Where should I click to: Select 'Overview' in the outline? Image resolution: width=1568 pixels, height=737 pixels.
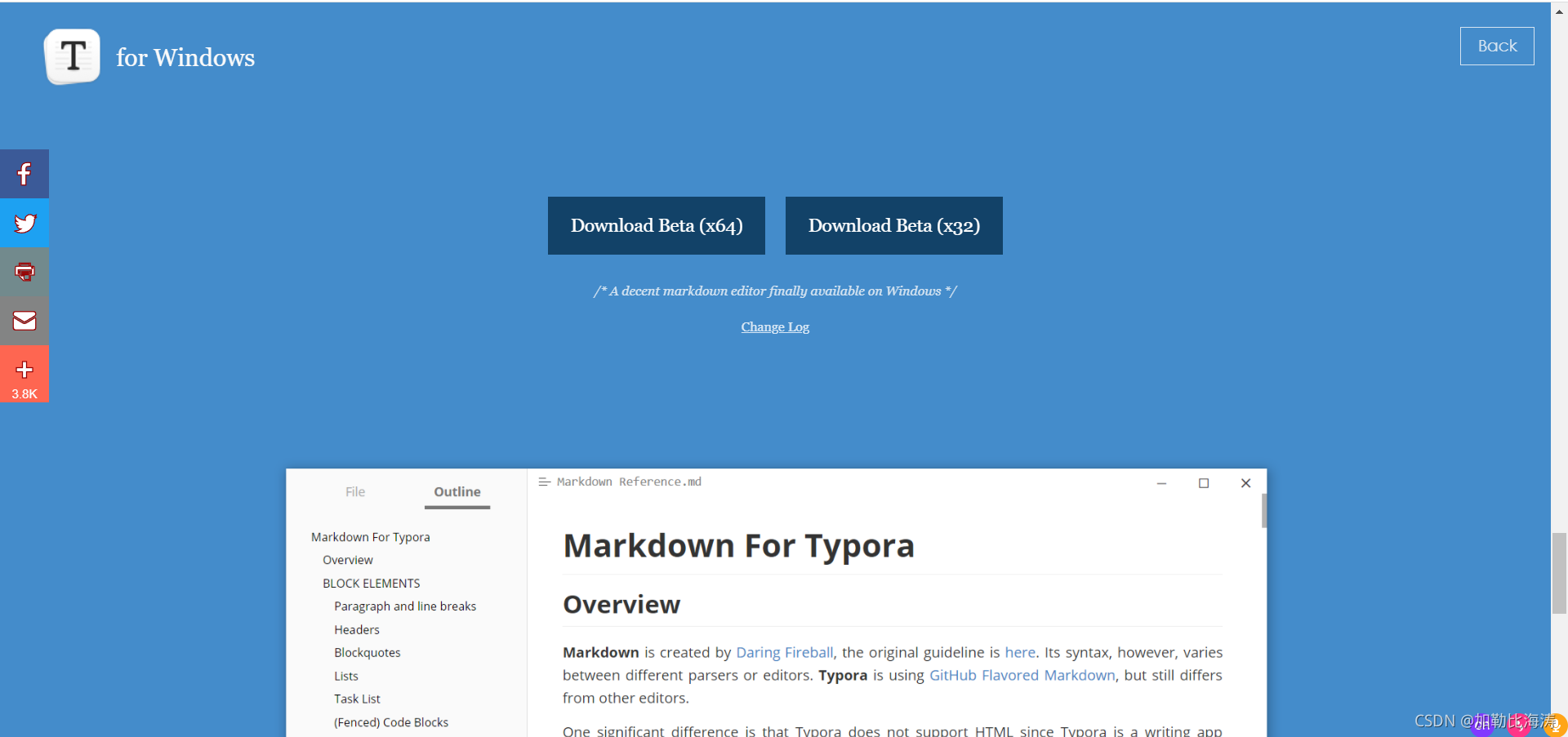tap(348, 560)
